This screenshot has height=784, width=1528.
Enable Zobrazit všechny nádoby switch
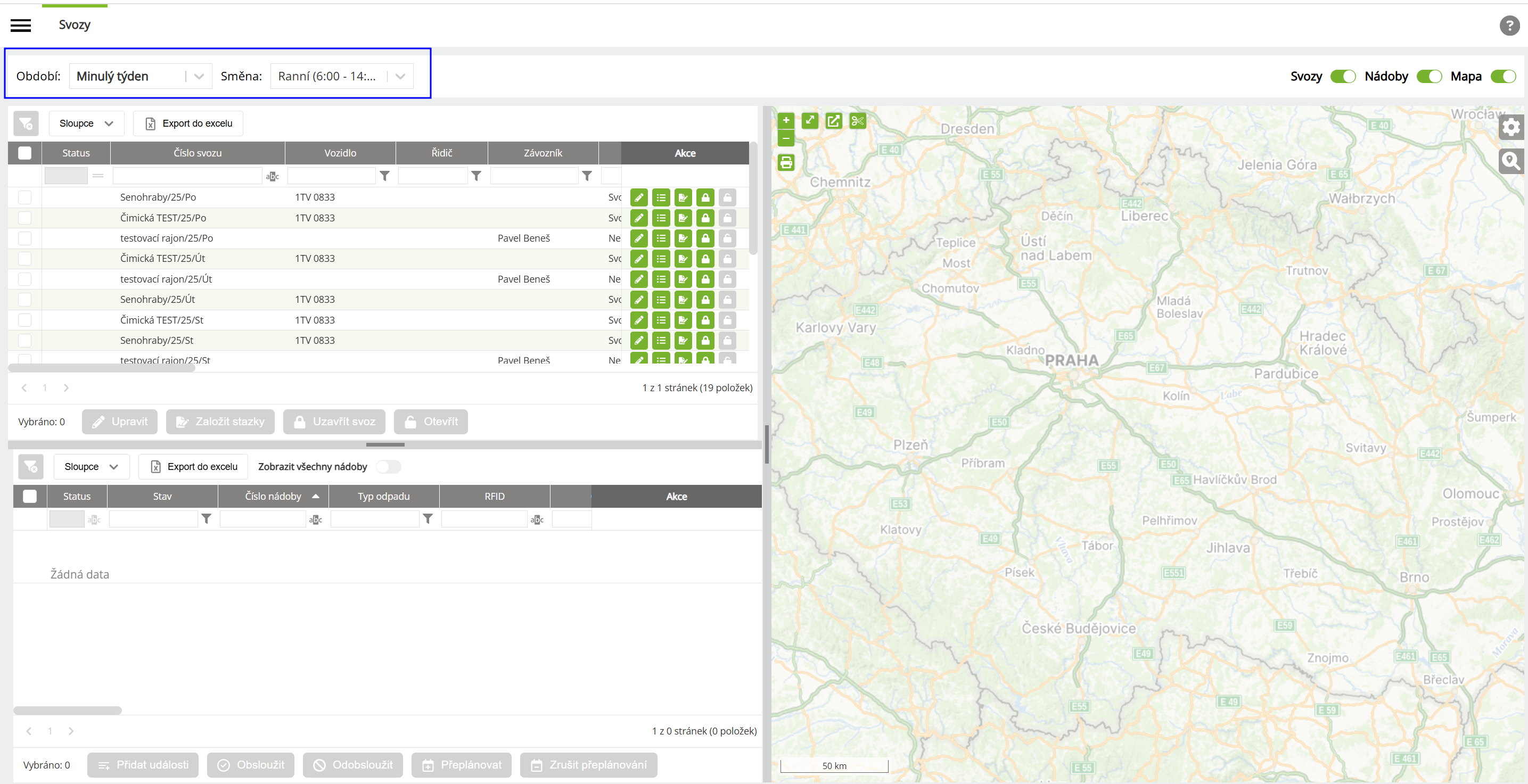pyautogui.click(x=389, y=467)
